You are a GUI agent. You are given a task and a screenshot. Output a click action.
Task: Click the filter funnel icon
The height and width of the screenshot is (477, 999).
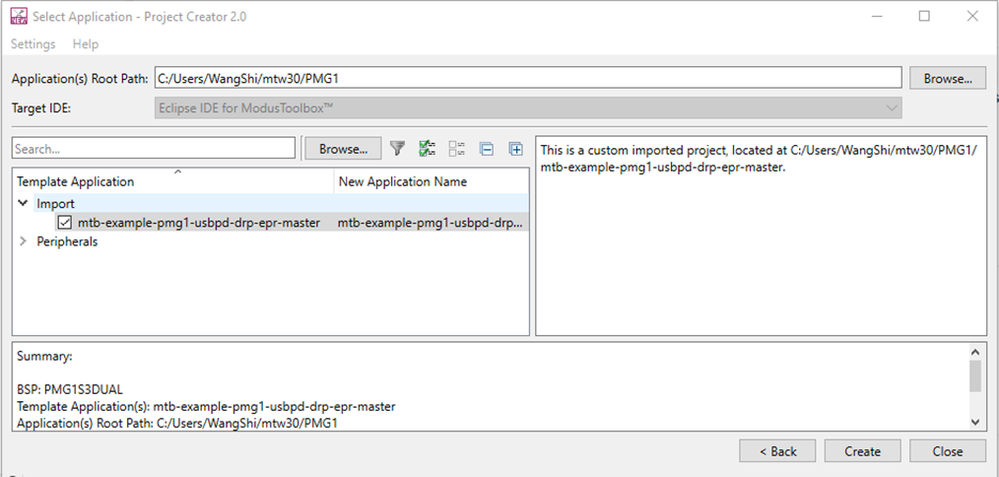coord(398,148)
